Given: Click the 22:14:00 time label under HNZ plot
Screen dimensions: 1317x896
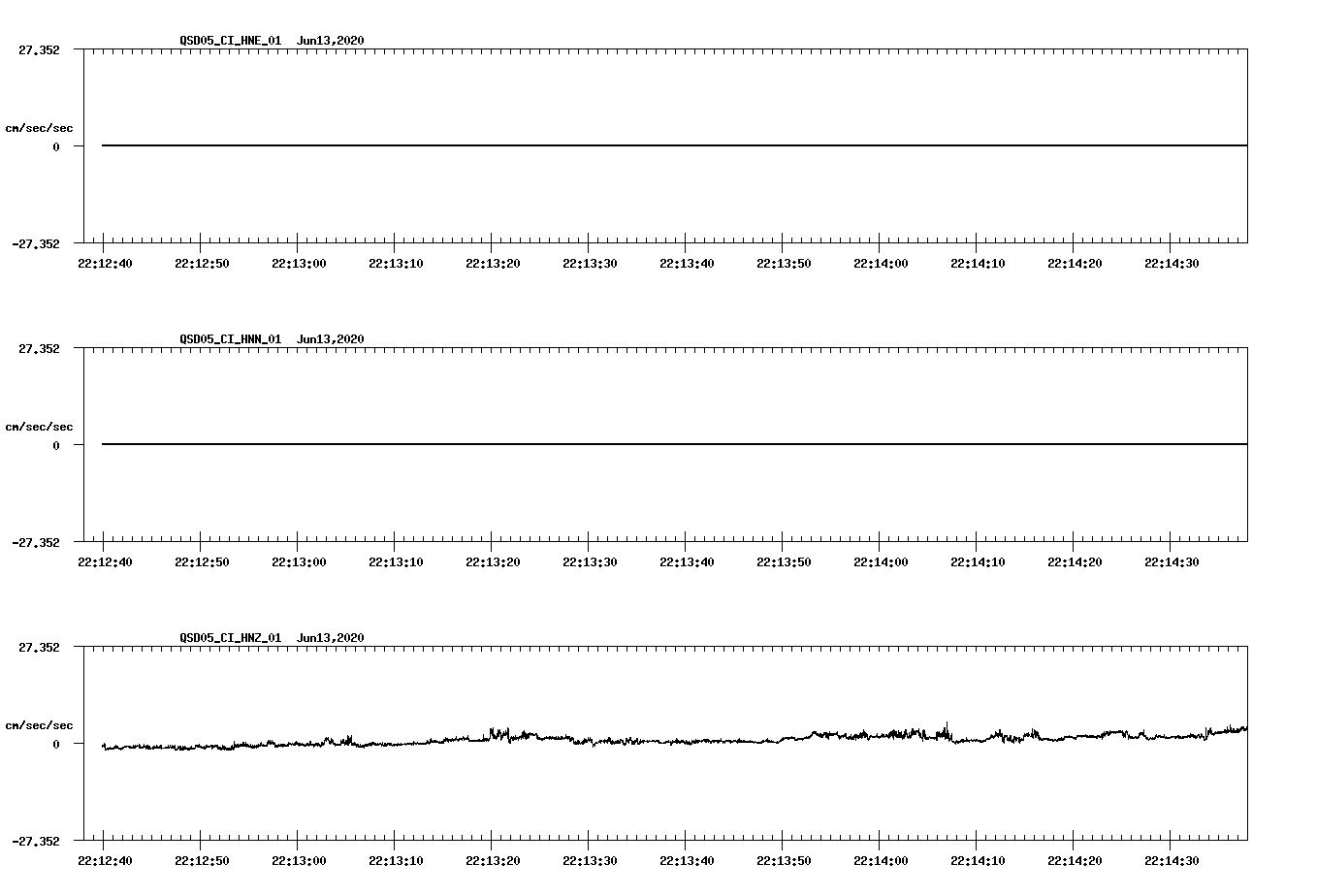Looking at the screenshot, I should click(881, 861).
